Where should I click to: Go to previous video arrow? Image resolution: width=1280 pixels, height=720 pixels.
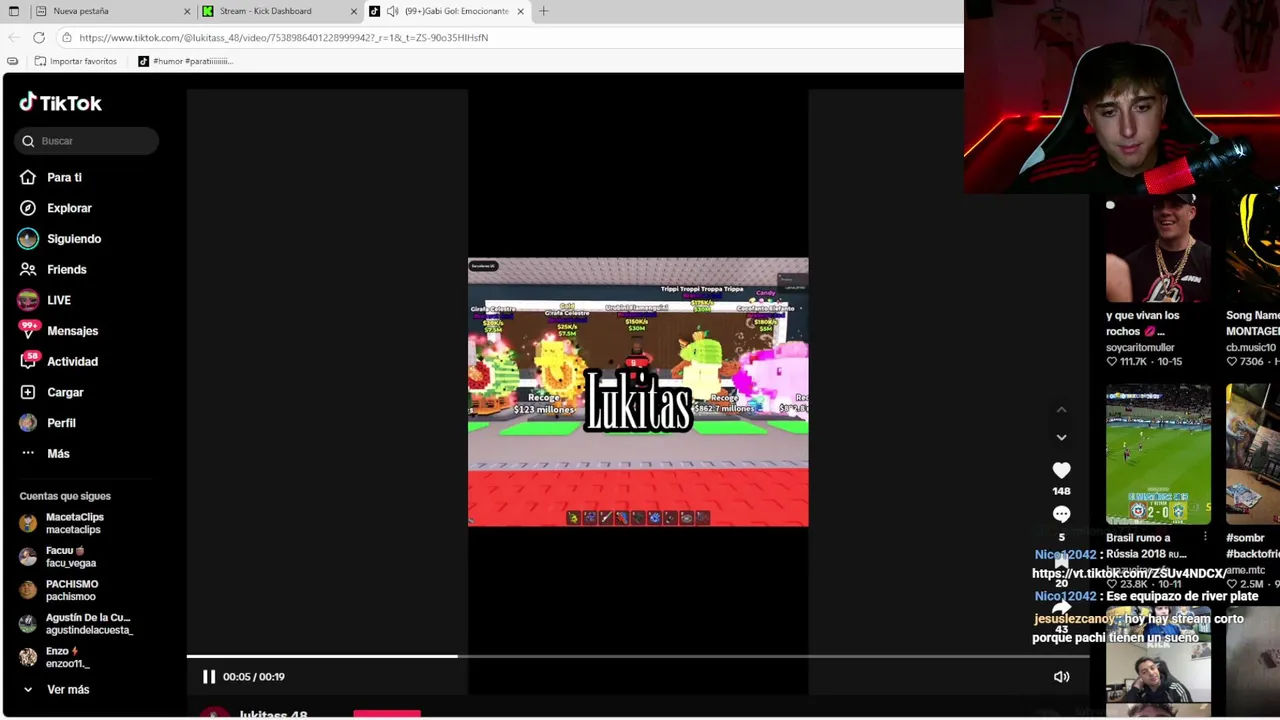1061,410
